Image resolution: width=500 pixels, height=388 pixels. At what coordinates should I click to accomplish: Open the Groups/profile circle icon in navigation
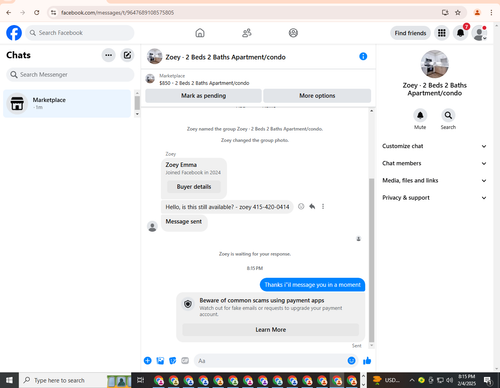click(x=293, y=33)
